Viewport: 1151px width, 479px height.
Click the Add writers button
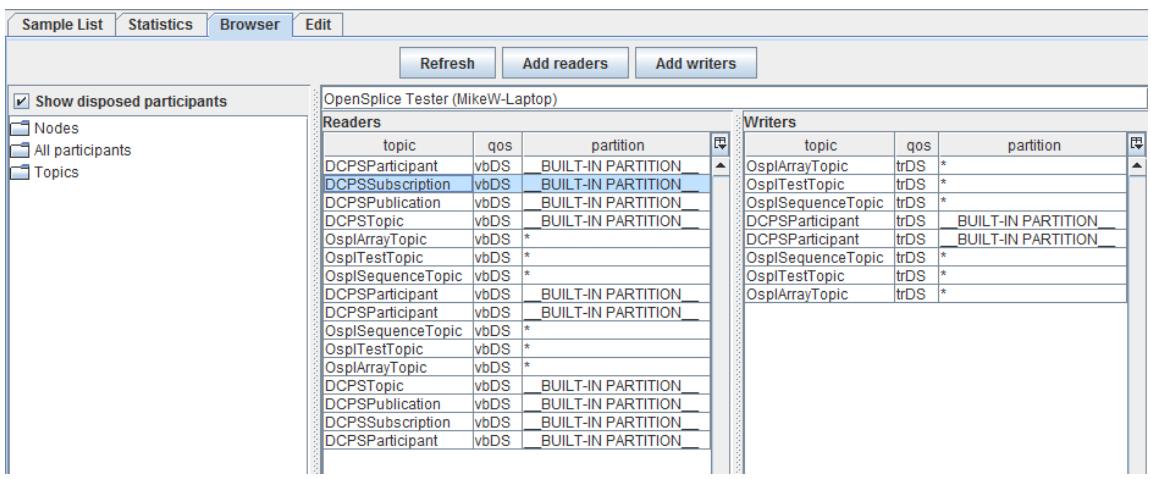[x=696, y=63]
